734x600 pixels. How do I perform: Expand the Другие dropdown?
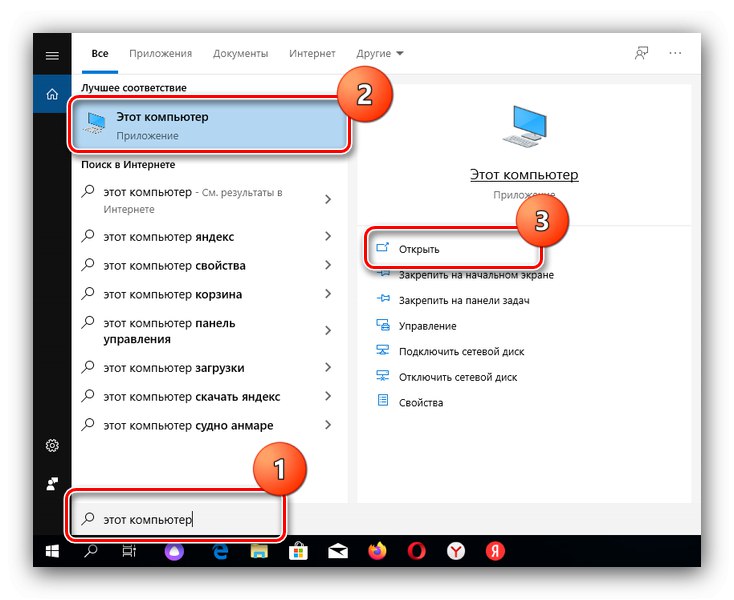point(380,53)
